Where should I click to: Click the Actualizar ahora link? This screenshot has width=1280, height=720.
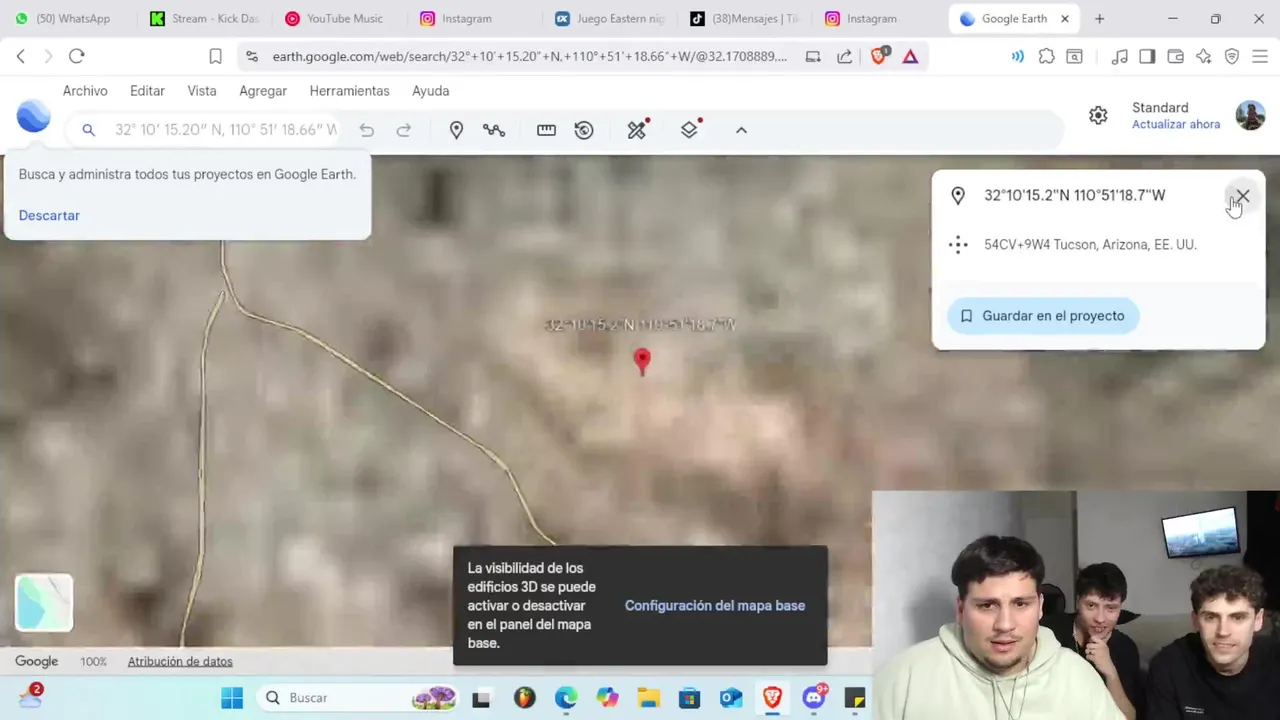(1176, 125)
